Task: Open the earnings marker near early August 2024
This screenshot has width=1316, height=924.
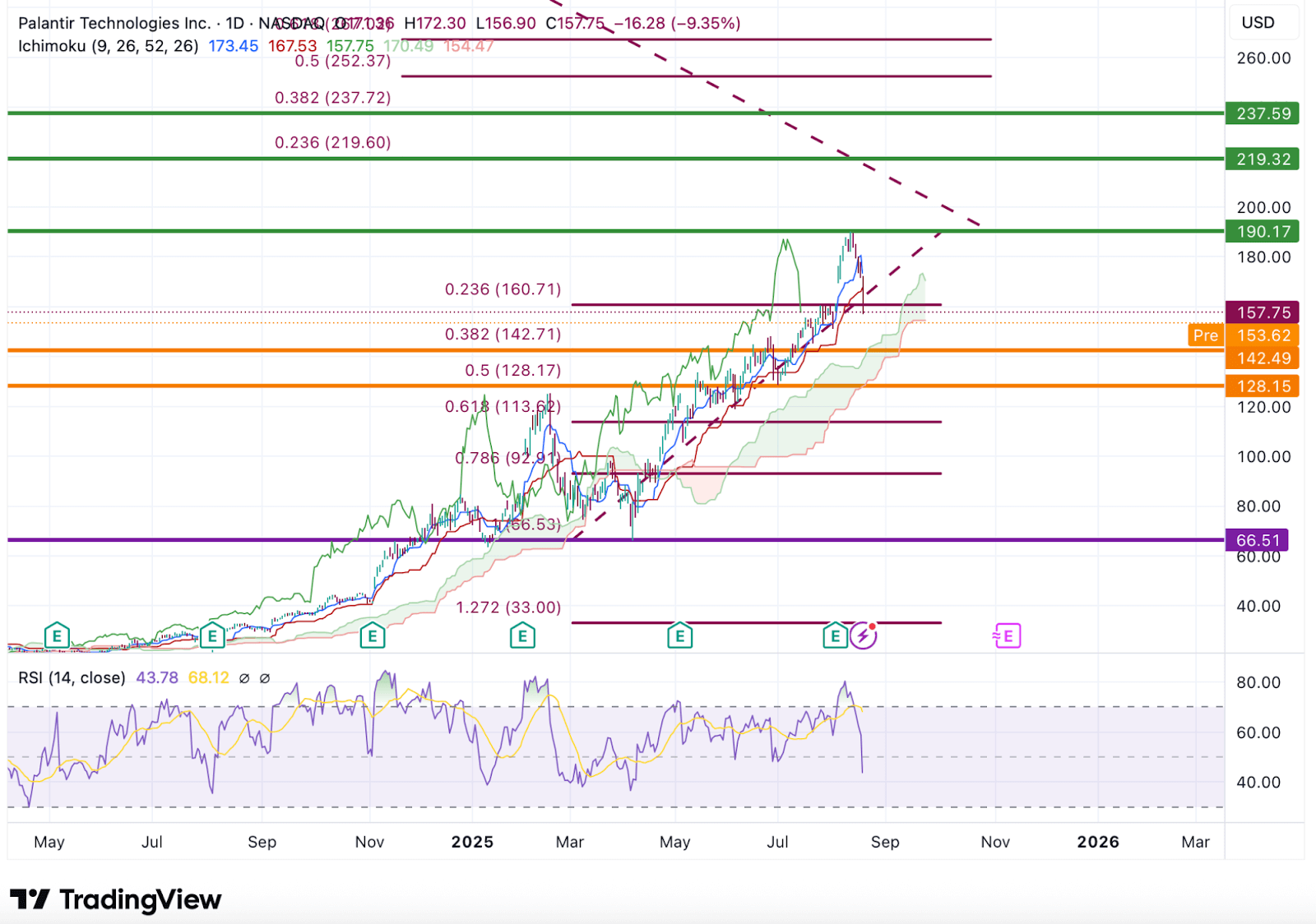Action: [x=212, y=635]
